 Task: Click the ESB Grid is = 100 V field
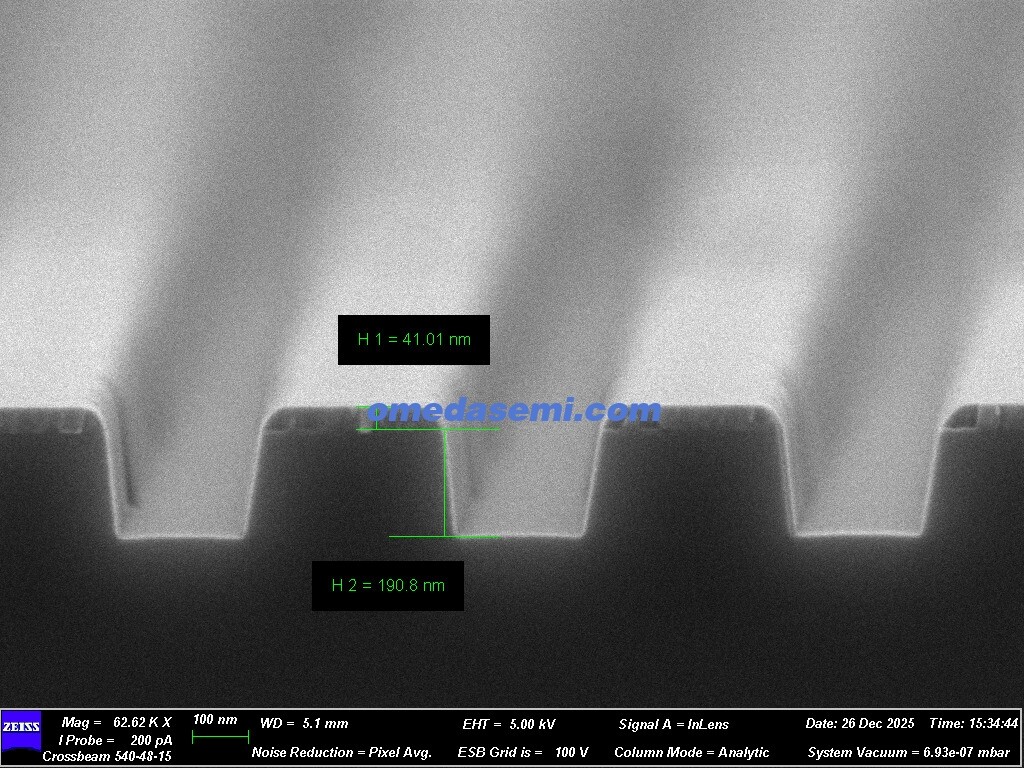pos(523,752)
